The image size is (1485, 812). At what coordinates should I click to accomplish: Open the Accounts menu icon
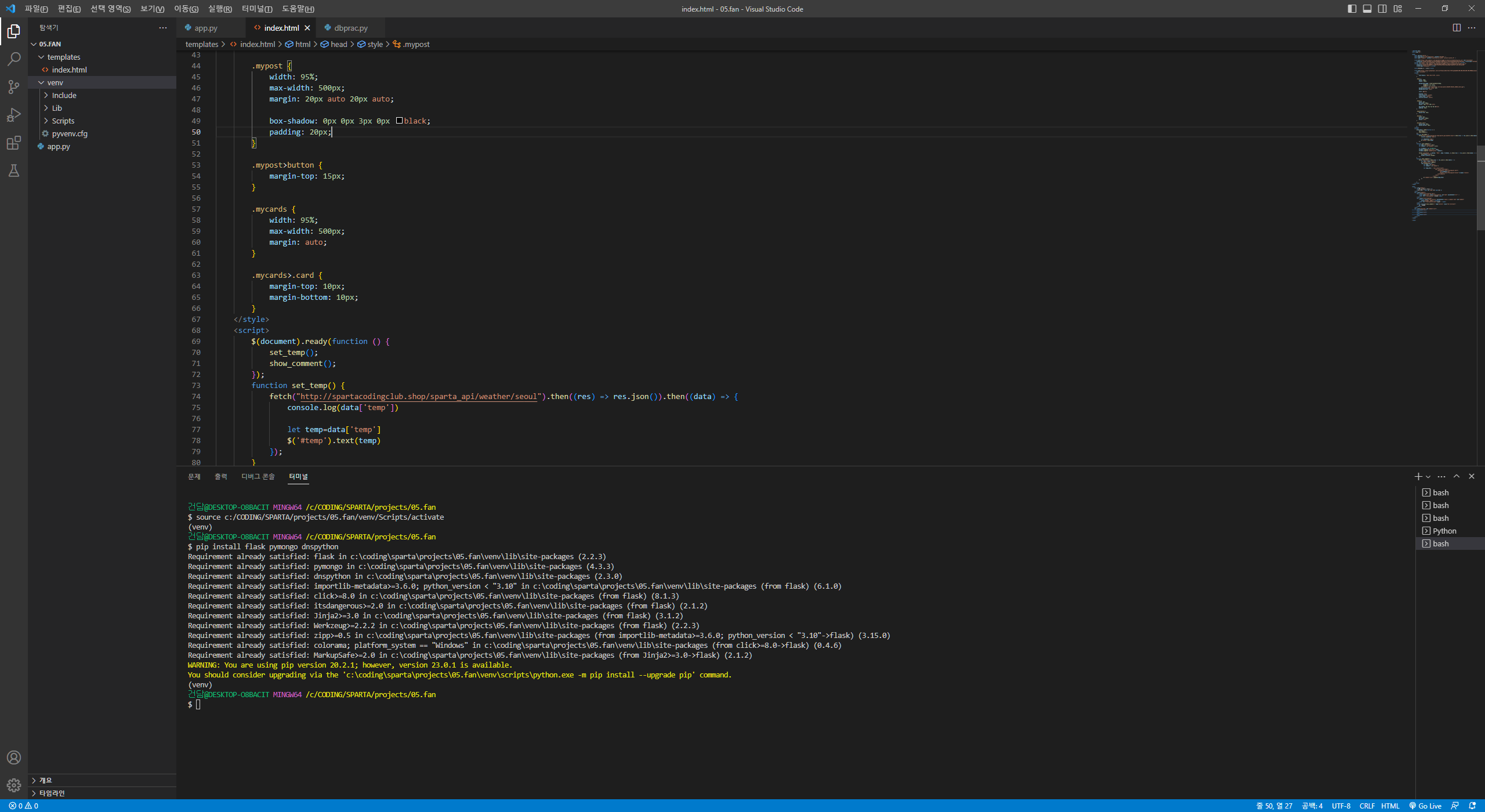point(14,757)
